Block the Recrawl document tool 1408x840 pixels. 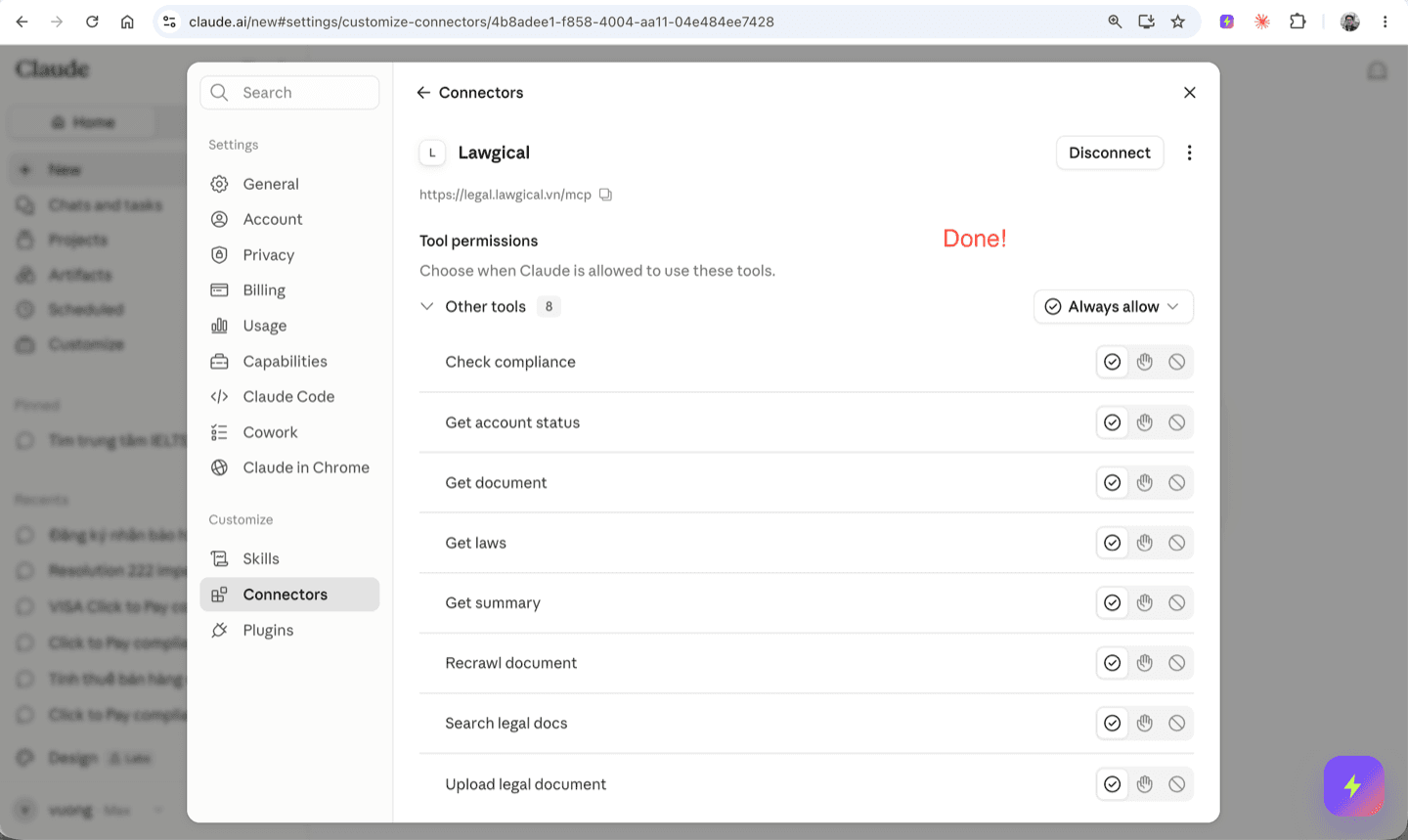(1177, 663)
